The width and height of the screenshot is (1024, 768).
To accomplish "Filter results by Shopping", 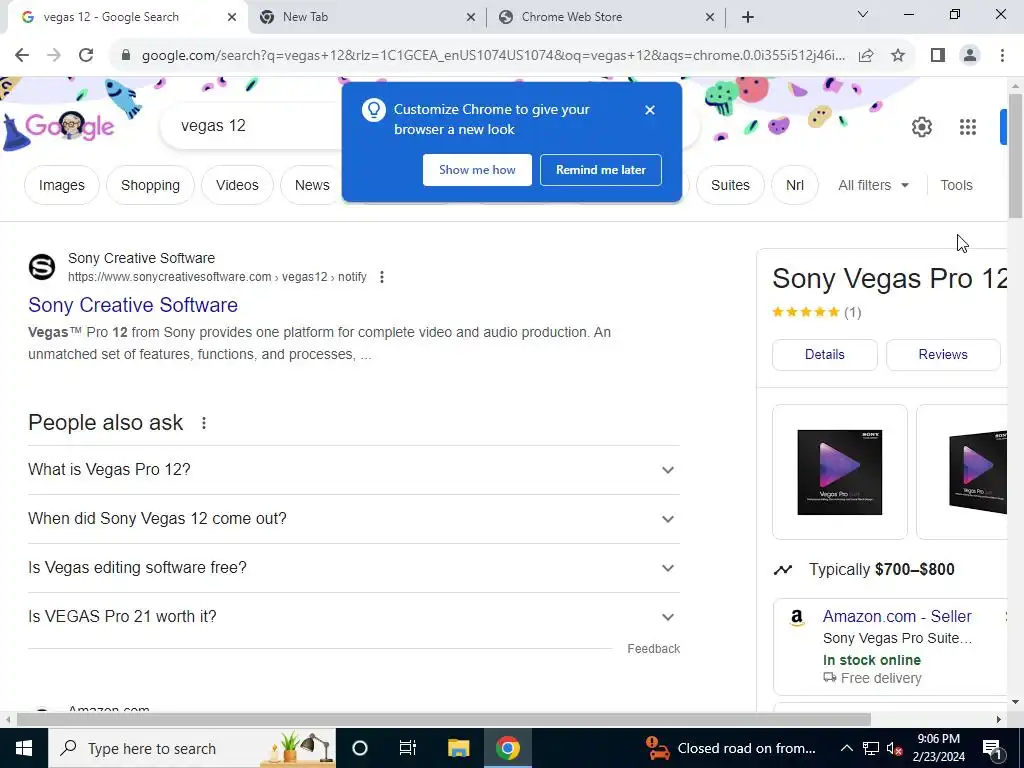I will click(x=150, y=185).
